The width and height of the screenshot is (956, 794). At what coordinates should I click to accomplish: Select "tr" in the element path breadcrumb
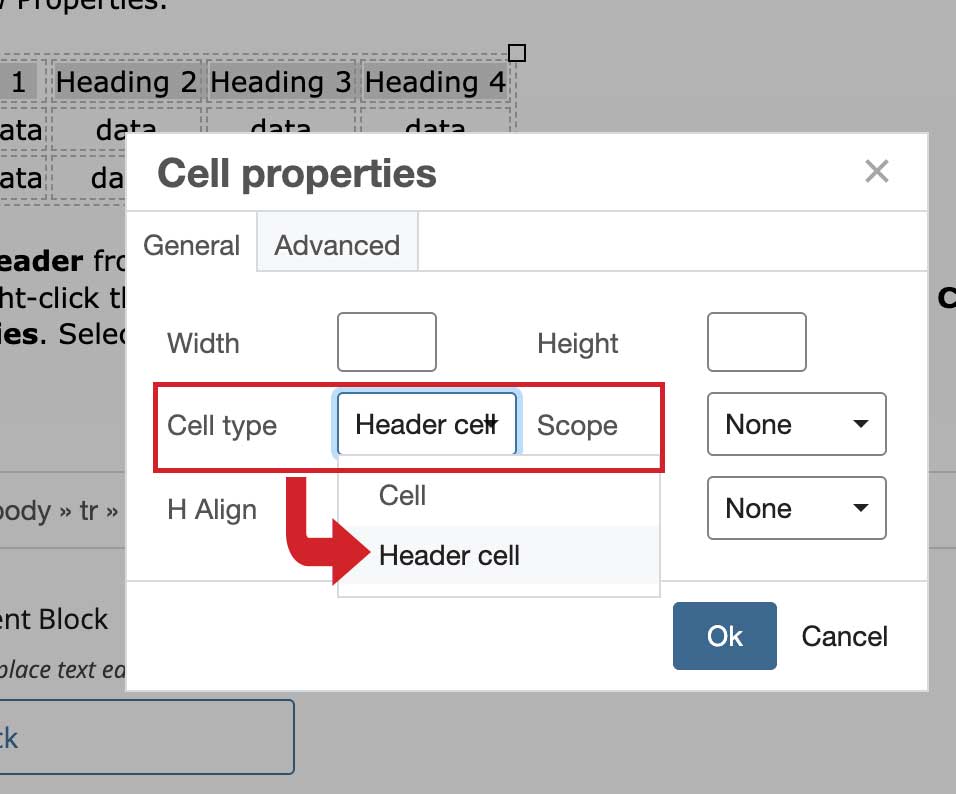pyautogui.click(x=86, y=509)
